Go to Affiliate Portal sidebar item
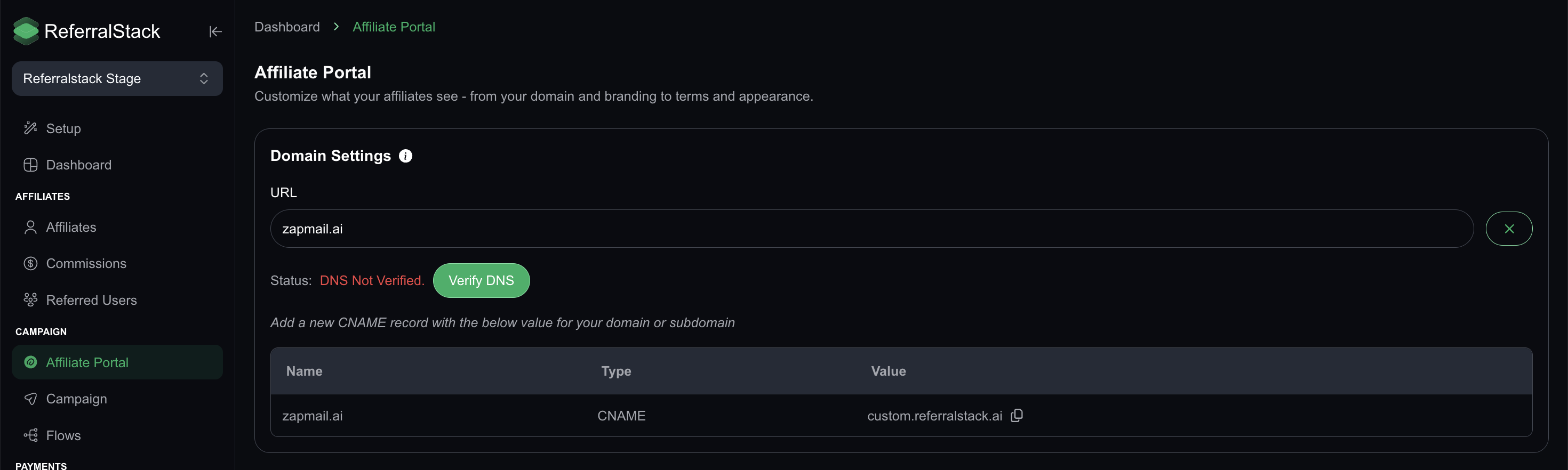This screenshot has height=470, width=1568. click(x=117, y=362)
